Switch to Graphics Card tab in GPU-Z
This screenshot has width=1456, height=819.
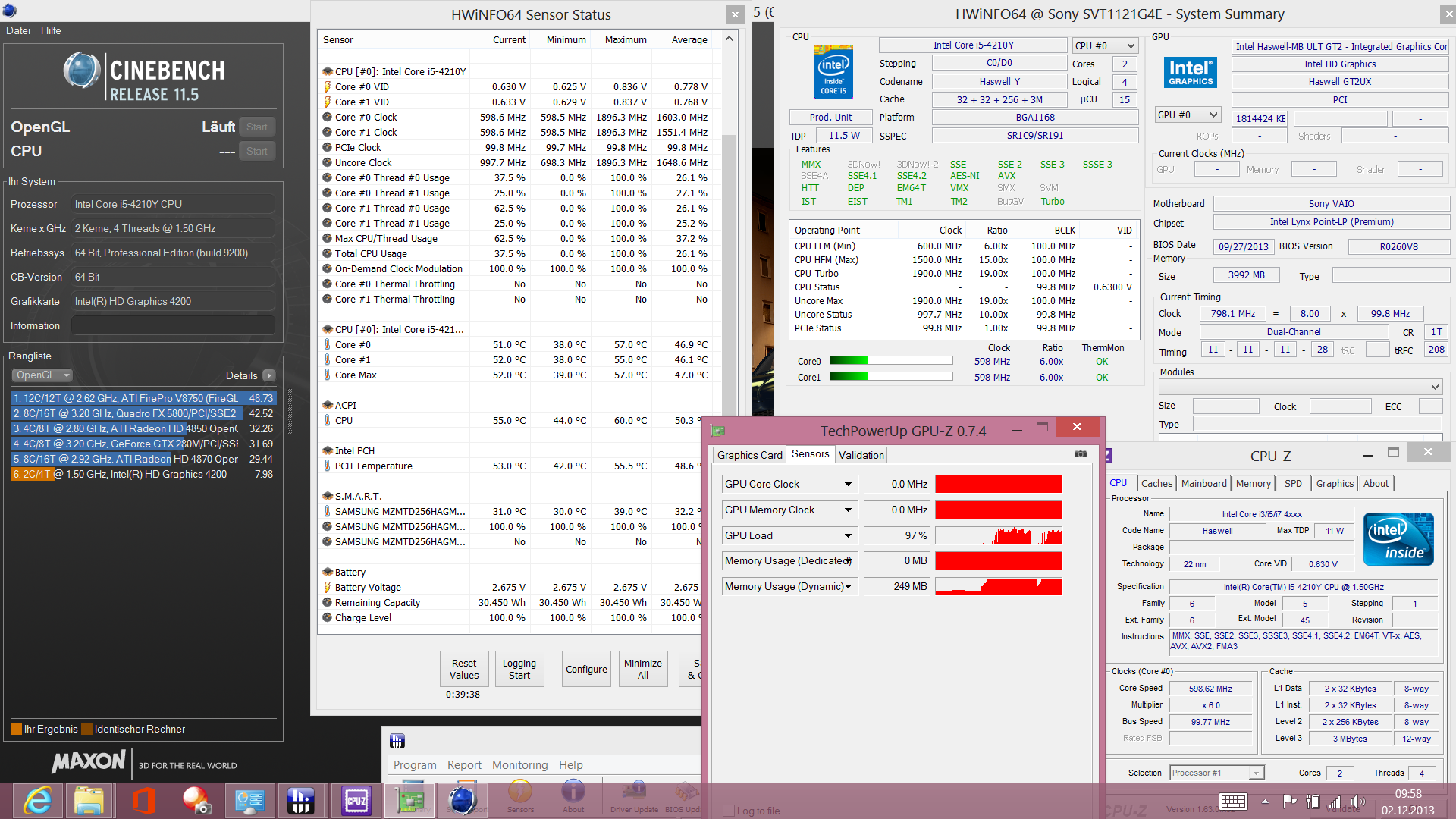coord(749,455)
